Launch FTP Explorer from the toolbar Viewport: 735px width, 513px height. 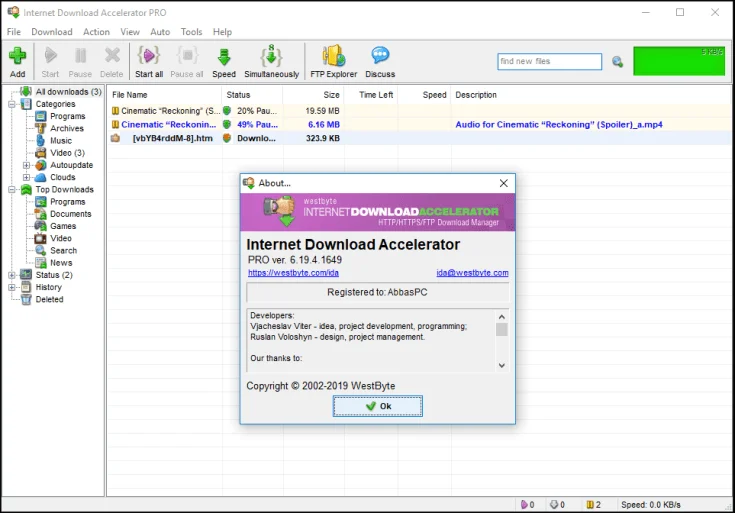pos(333,61)
